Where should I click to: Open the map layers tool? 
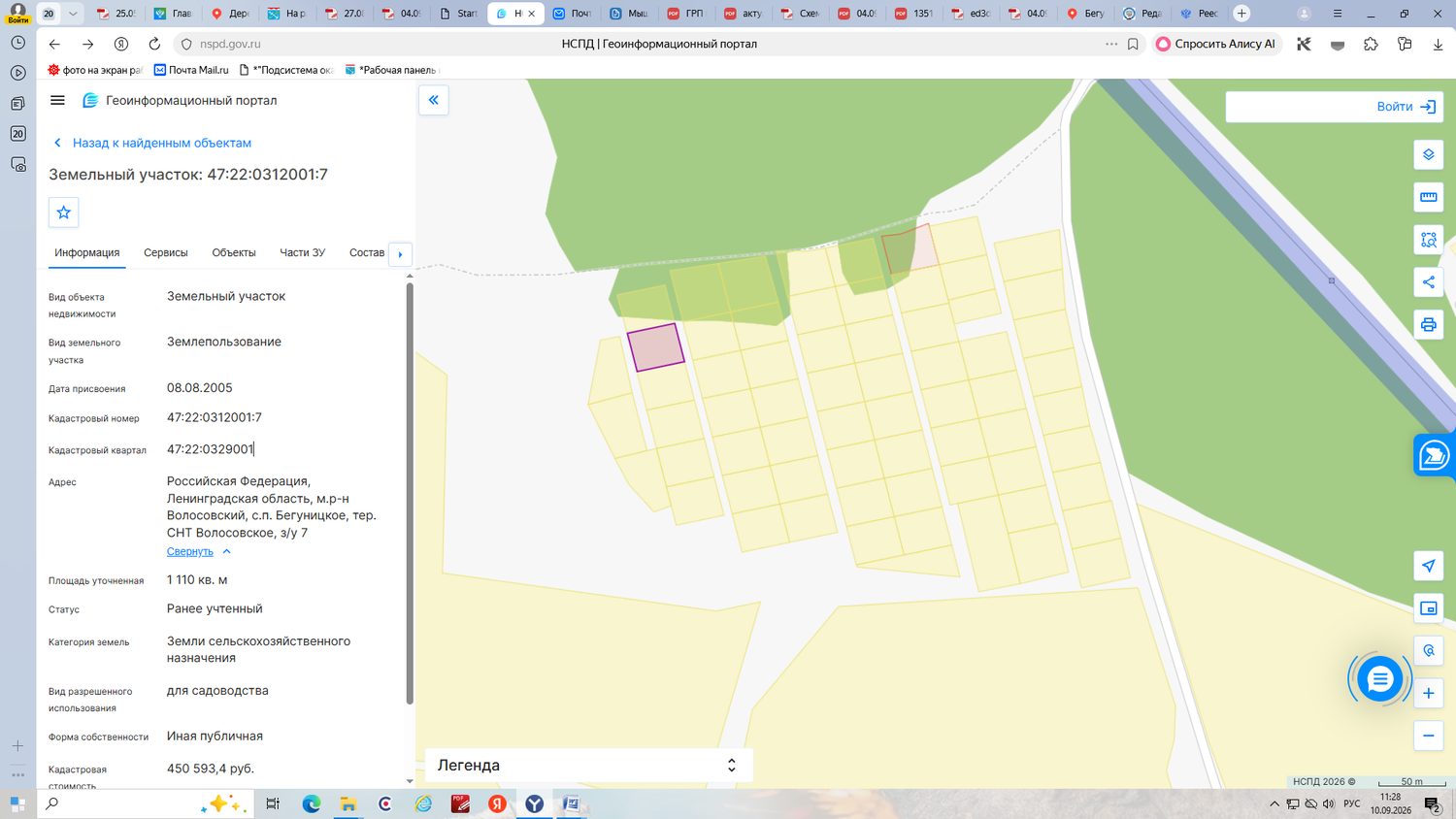[x=1429, y=154]
